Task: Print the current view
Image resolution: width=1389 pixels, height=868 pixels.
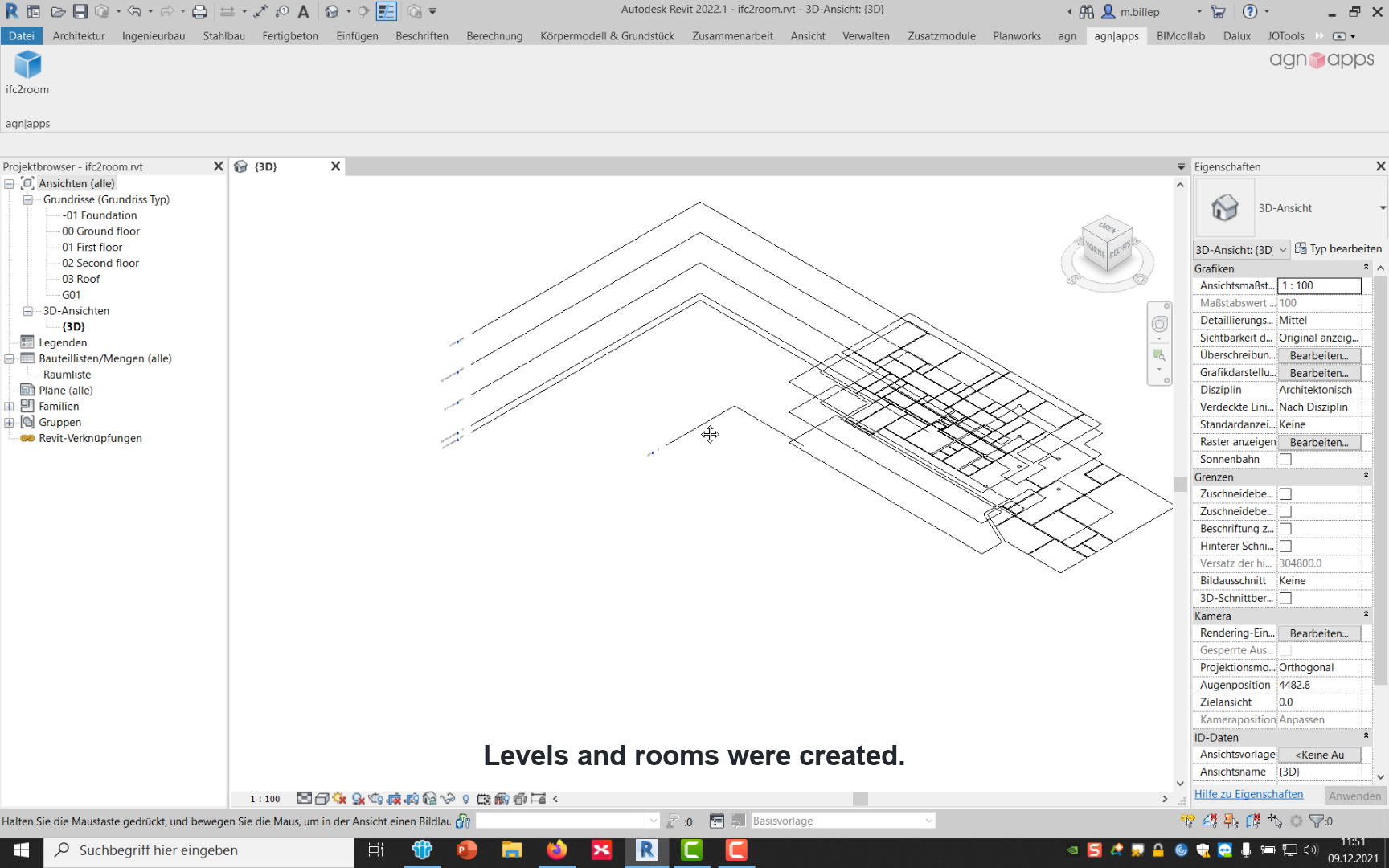Action: (199, 12)
